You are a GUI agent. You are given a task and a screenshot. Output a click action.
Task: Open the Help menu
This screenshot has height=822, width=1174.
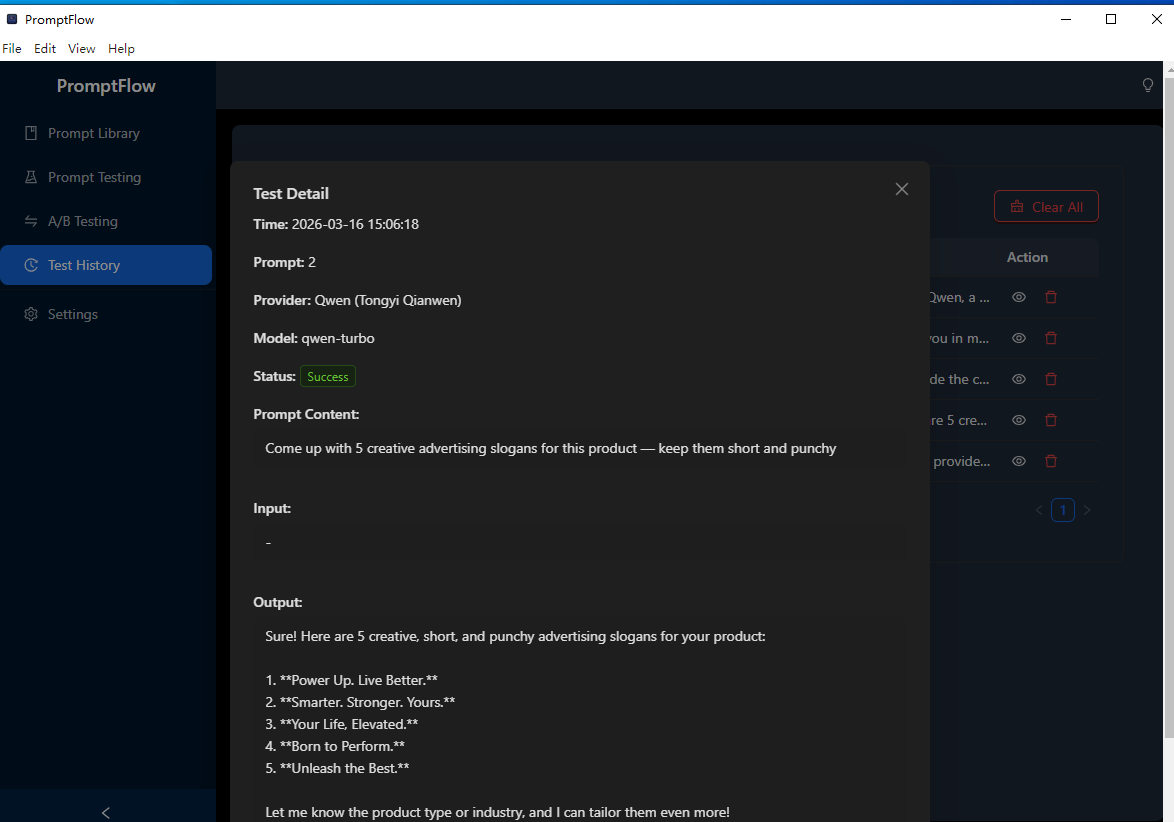point(121,49)
